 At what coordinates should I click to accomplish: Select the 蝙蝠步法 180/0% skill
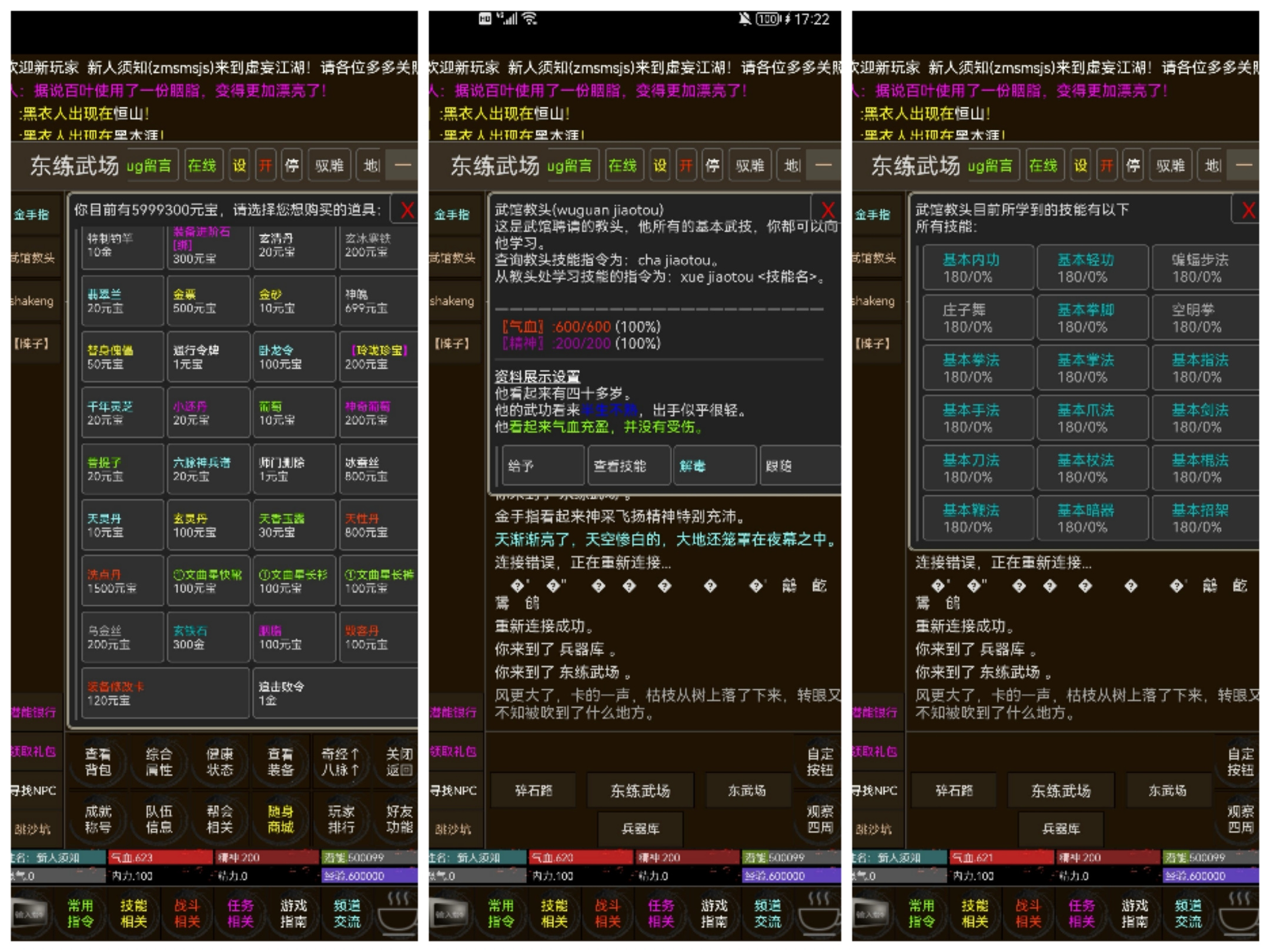[1205, 267]
